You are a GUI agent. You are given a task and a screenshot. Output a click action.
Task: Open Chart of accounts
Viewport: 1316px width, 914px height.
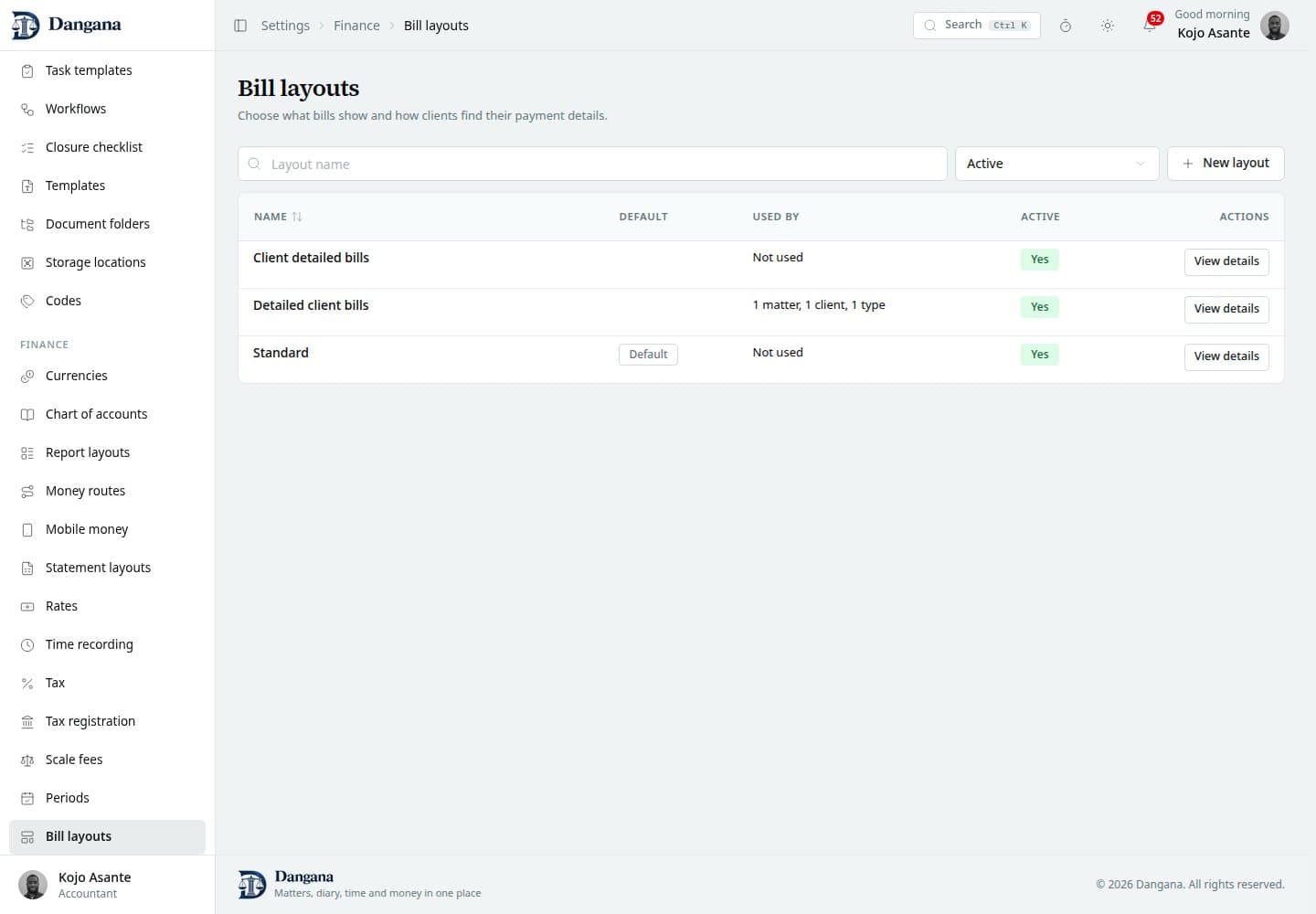pyautogui.click(x=107, y=414)
